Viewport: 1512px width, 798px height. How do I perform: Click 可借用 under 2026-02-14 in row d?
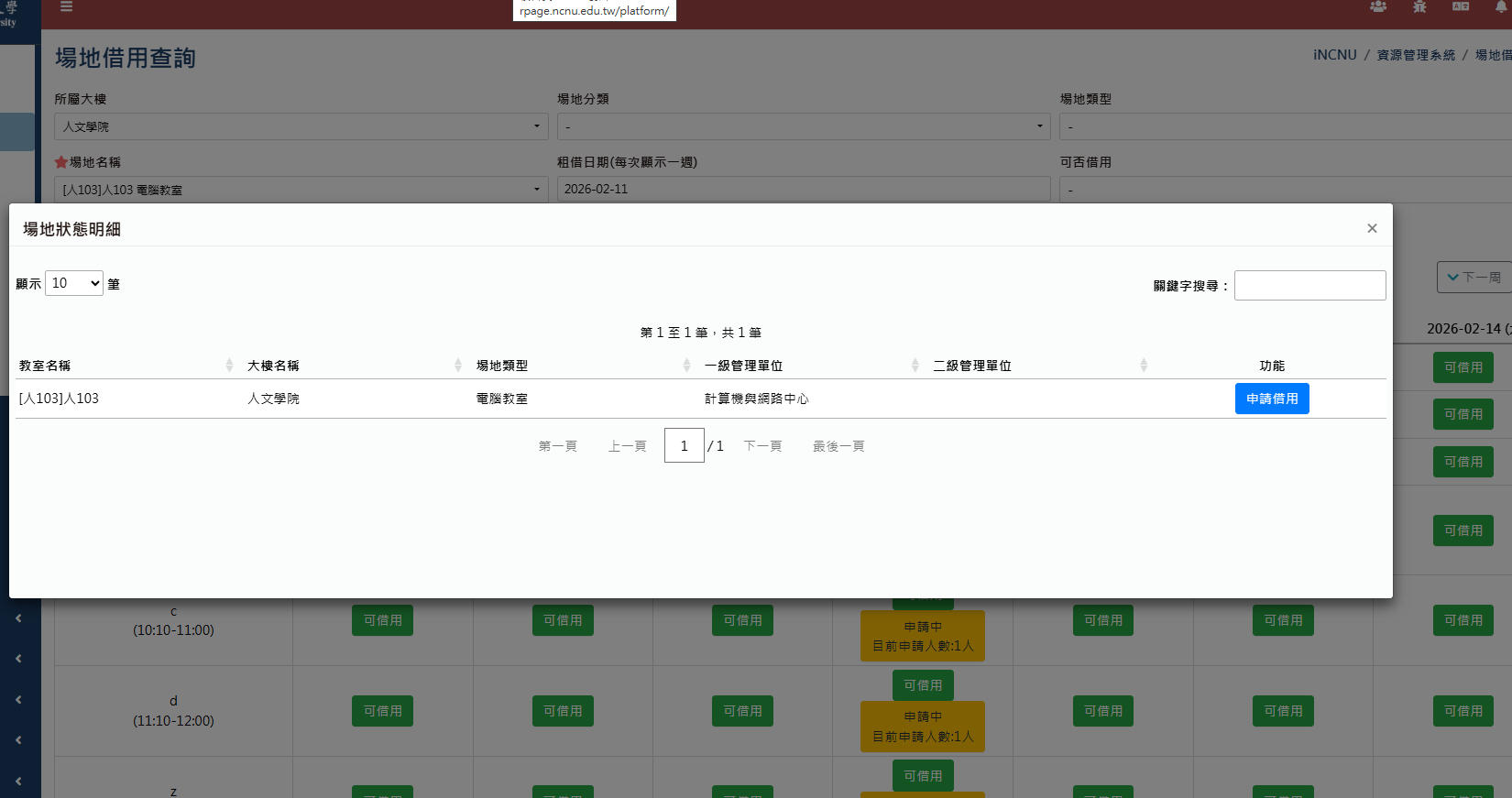point(1463,711)
